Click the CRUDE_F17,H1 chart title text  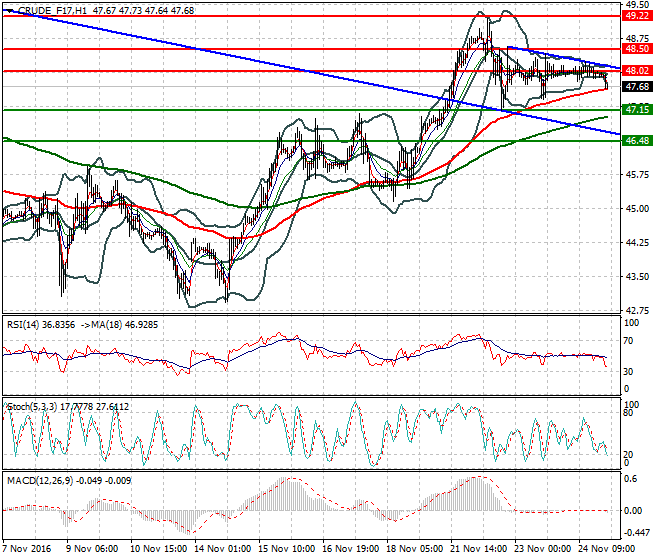[52, 11]
